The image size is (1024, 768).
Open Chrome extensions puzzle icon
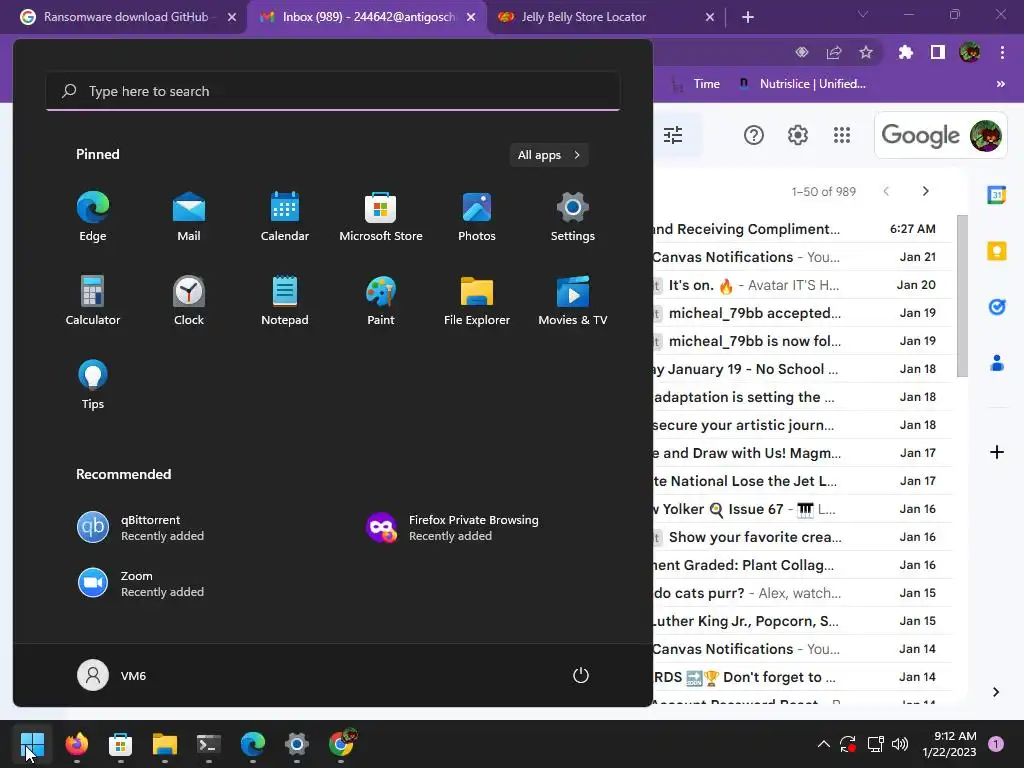coord(905,52)
